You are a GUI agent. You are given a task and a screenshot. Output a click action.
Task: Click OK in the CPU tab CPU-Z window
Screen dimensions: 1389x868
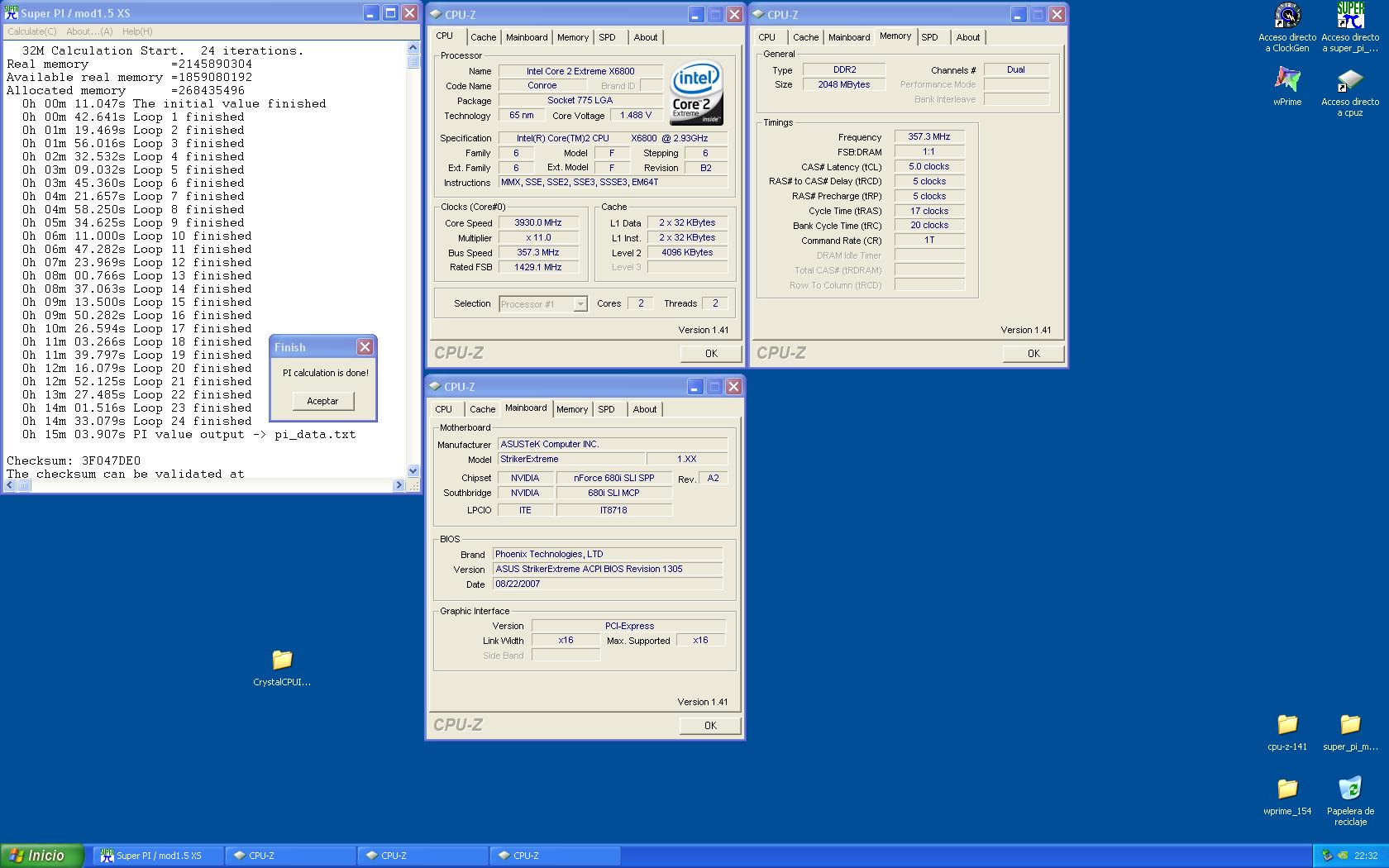point(711,353)
